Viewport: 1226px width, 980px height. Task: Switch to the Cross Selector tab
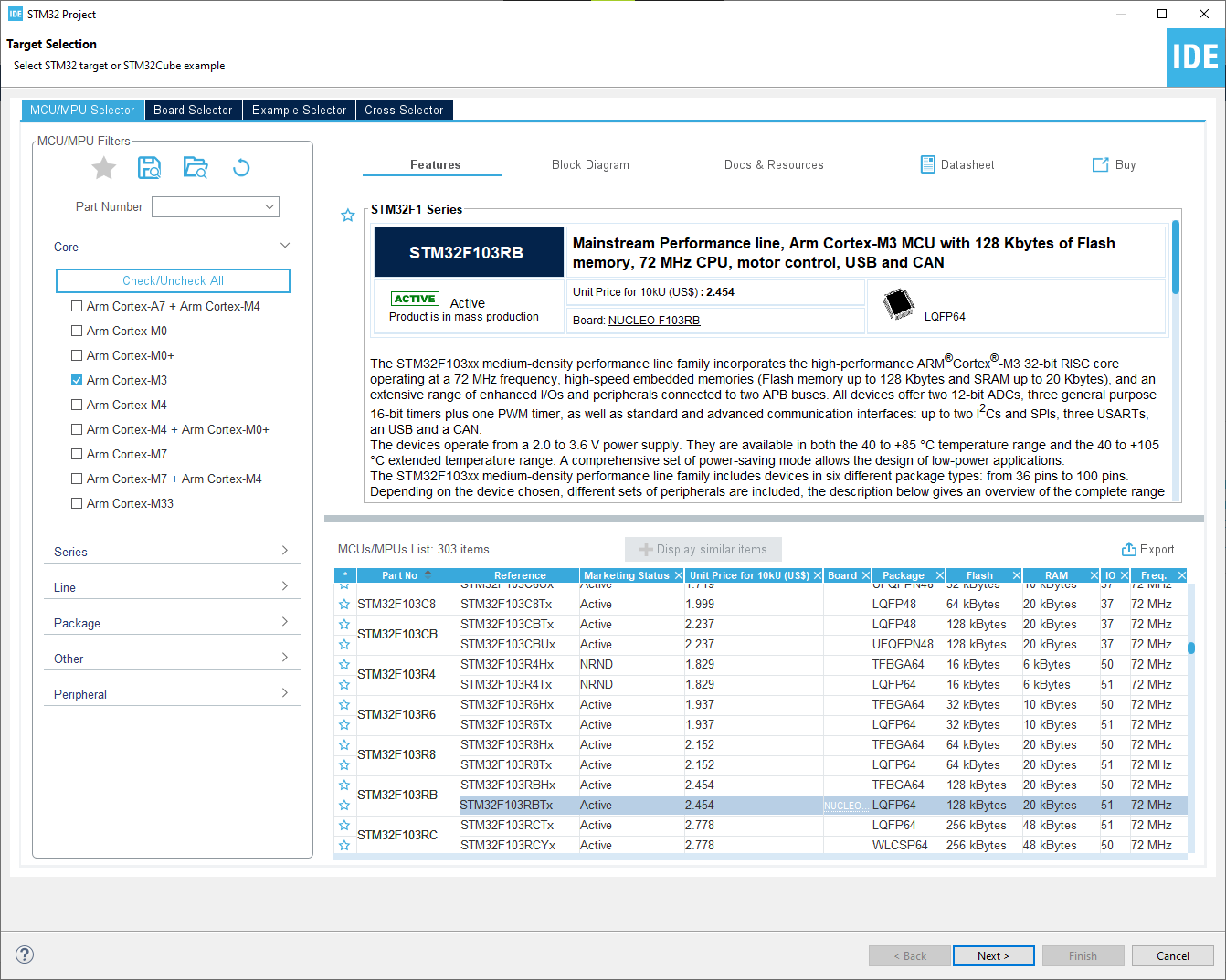click(404, 110)
